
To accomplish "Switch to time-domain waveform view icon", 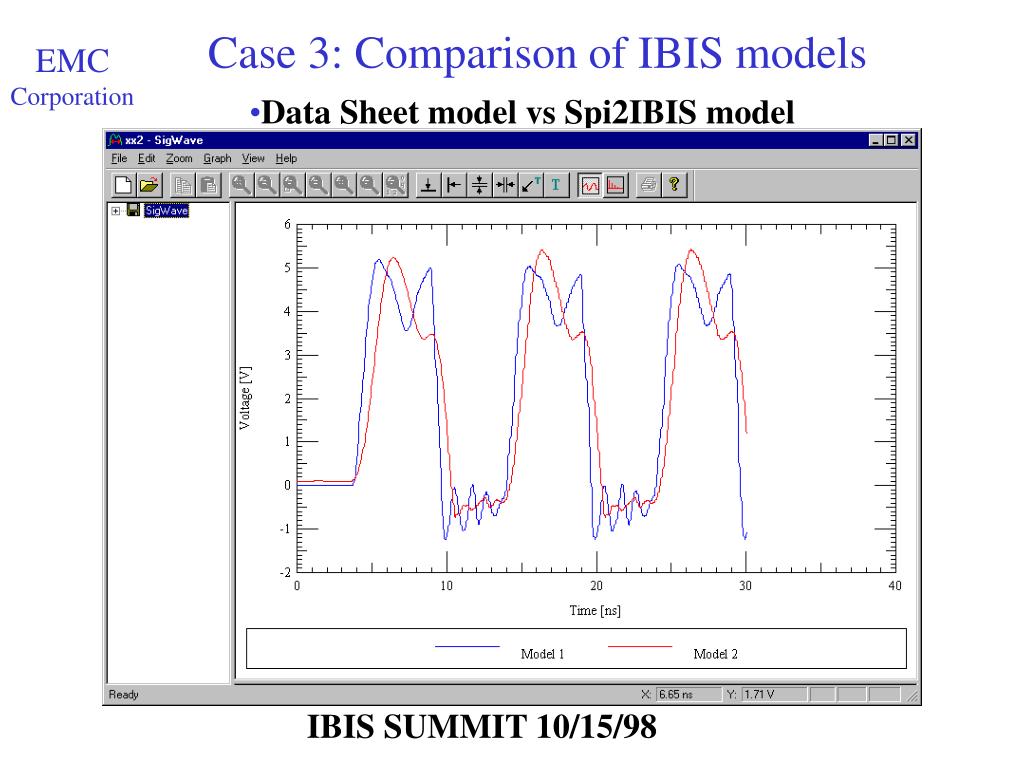I will 590,185.
